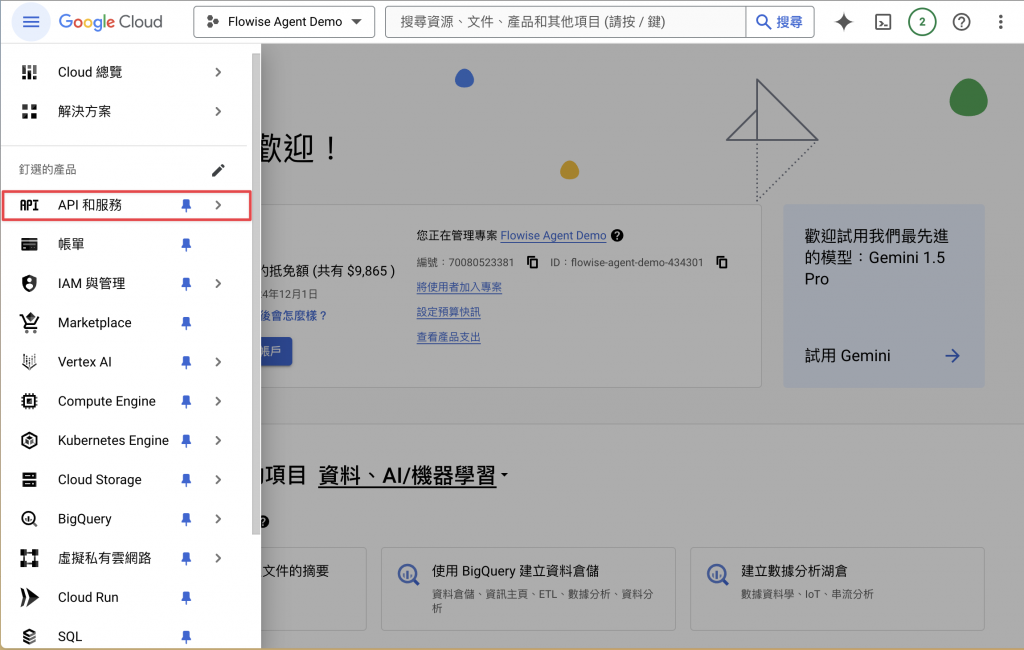Unpin IAM 與管理 from pinned products
The height and width of the screenshot is (650, 1024).
coord(186,284)
